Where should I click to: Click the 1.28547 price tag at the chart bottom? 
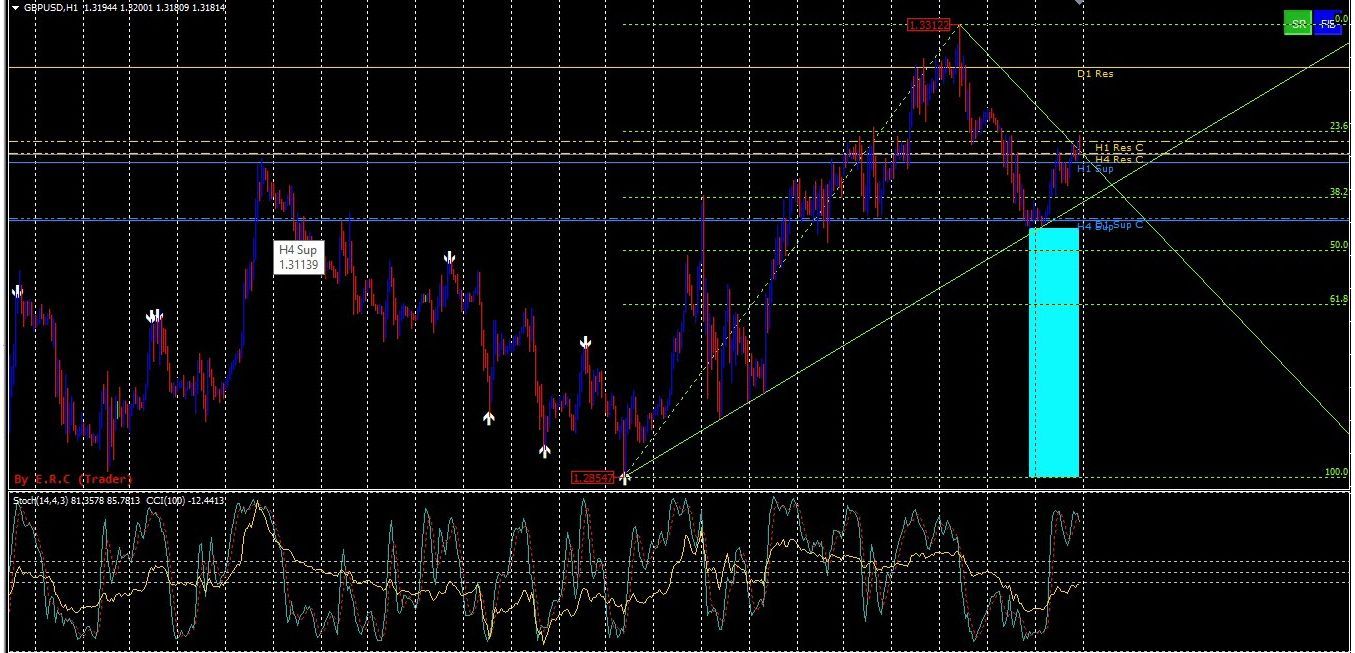pos(592,477)
